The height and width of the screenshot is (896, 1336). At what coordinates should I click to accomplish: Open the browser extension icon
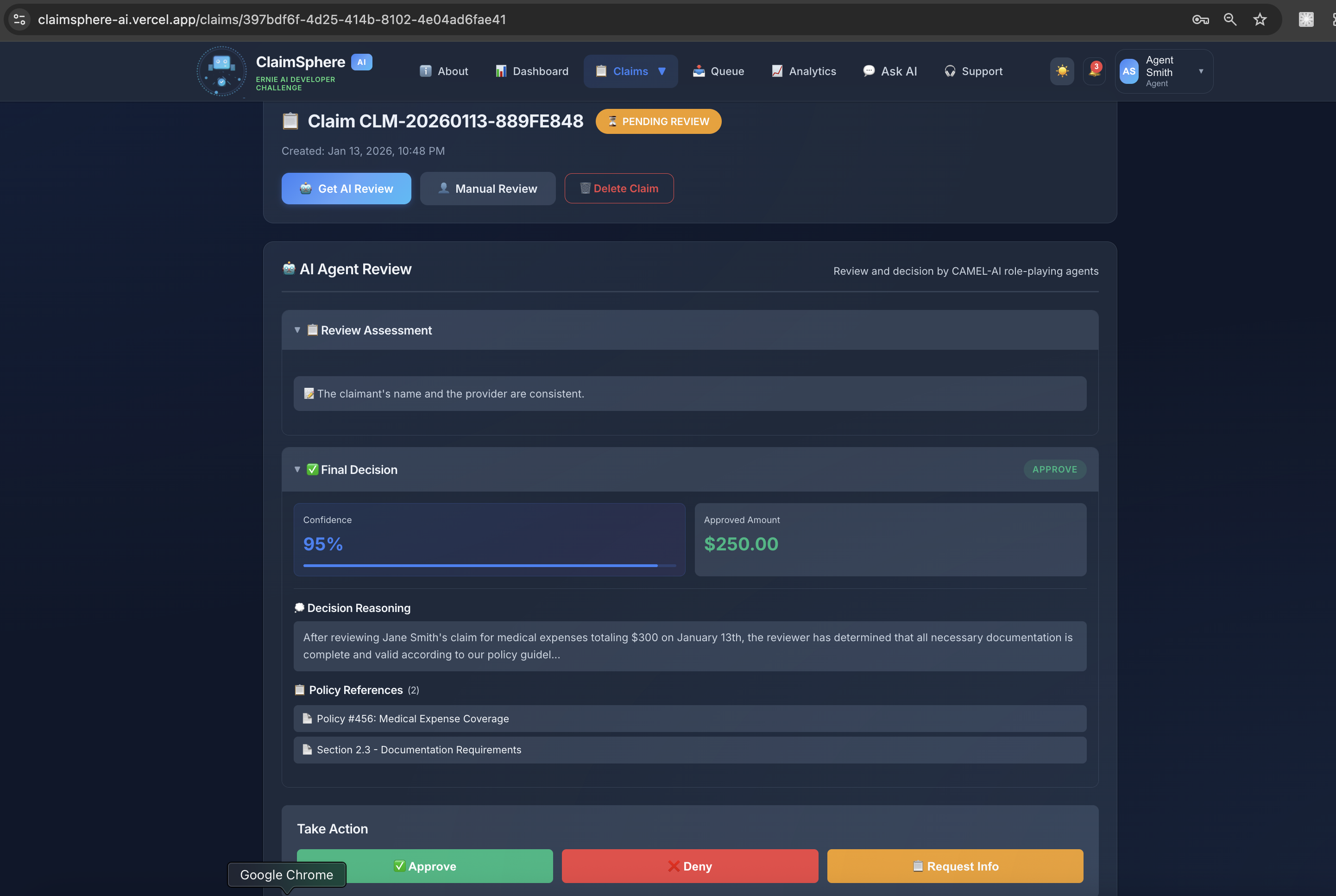1306,20
